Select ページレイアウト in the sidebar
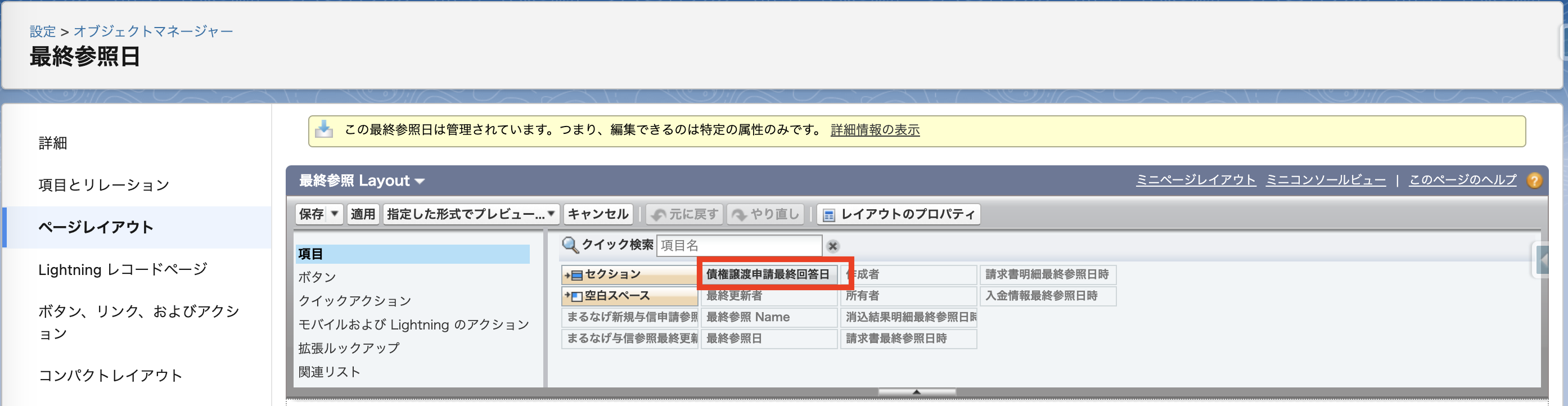This screenshot has height=406, width=1568. click(x=96, y=227)
